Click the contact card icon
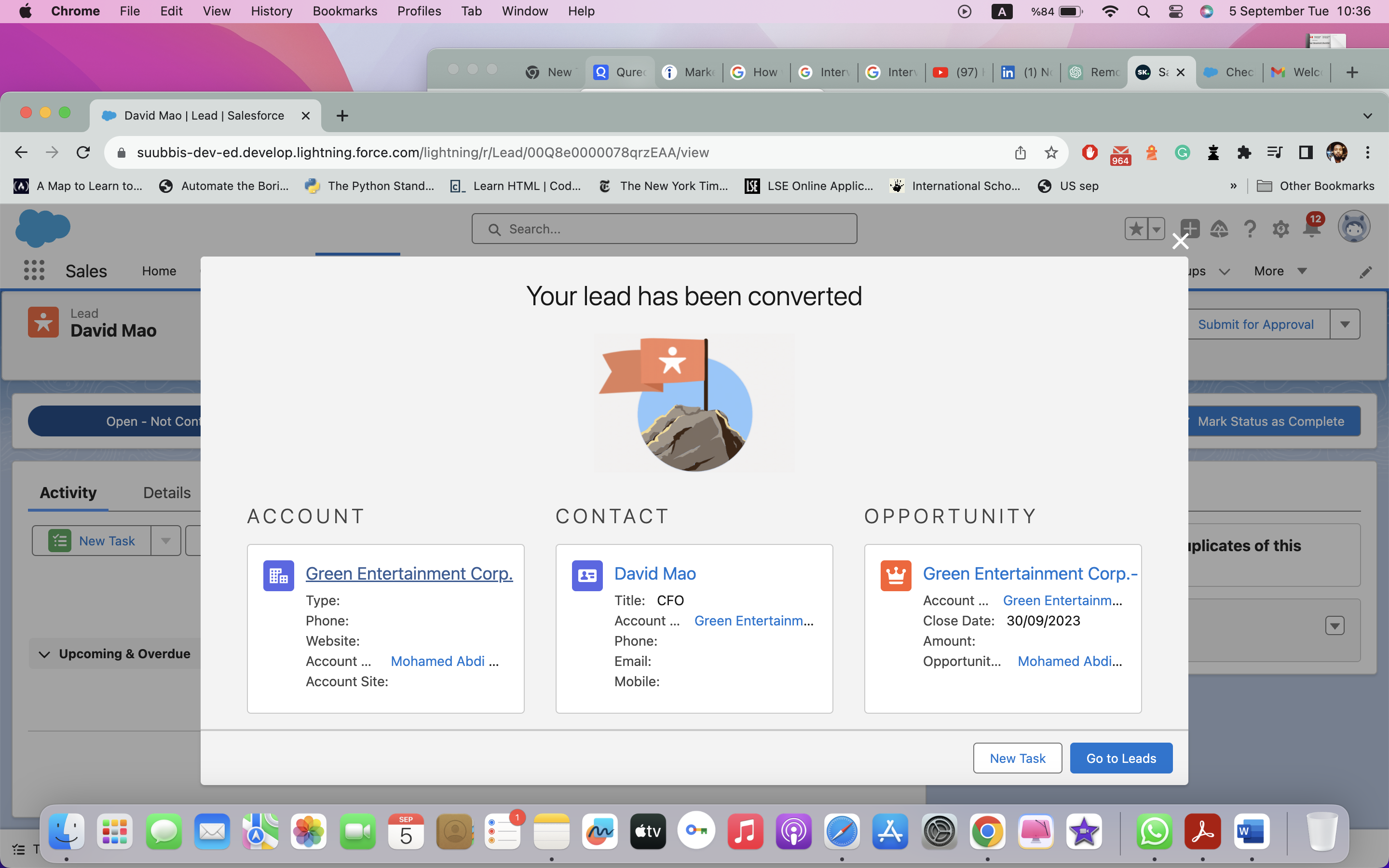Image resolution: width=1389 pixels, height=868 pixels. point(587,575)
